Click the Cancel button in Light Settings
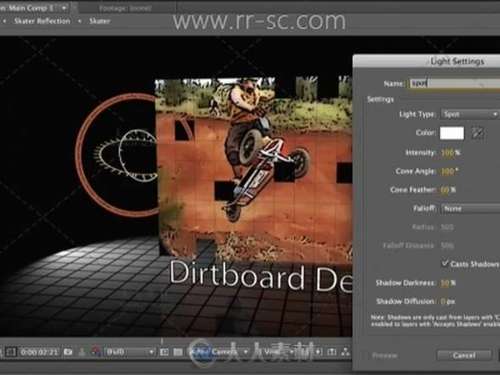 (464, 355)
